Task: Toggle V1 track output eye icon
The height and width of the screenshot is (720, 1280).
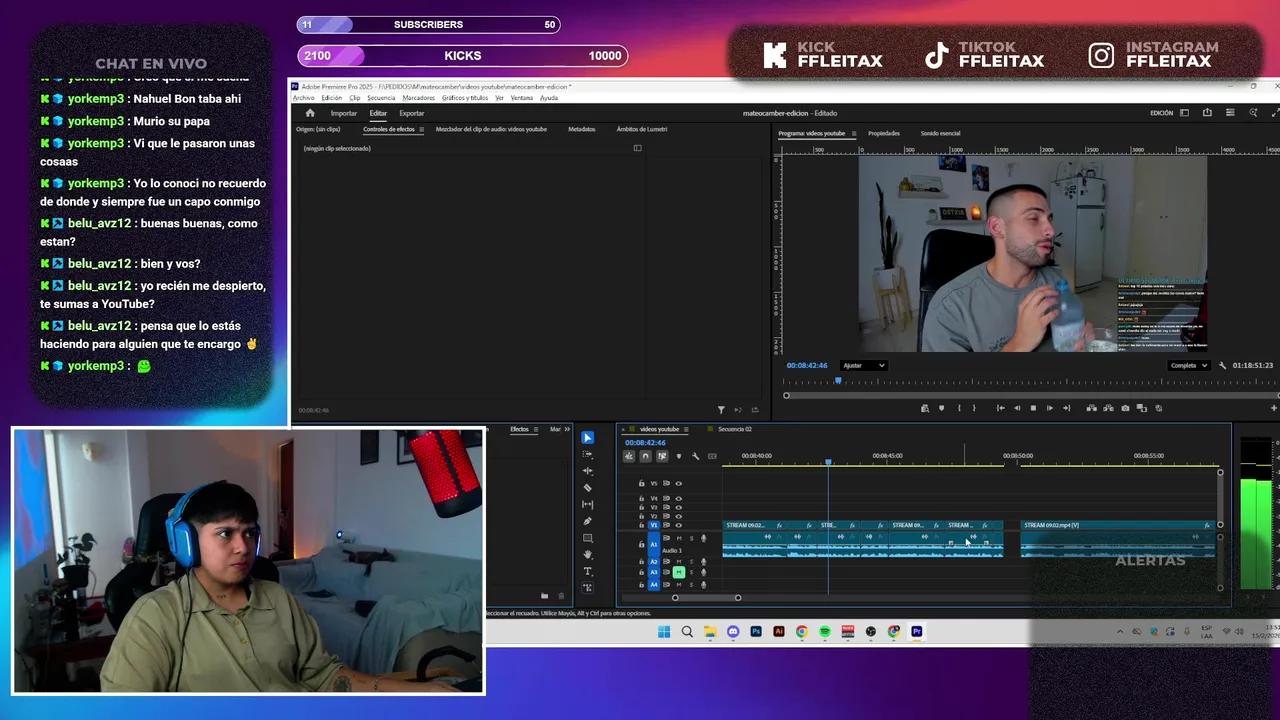Action: click(678, 525)
